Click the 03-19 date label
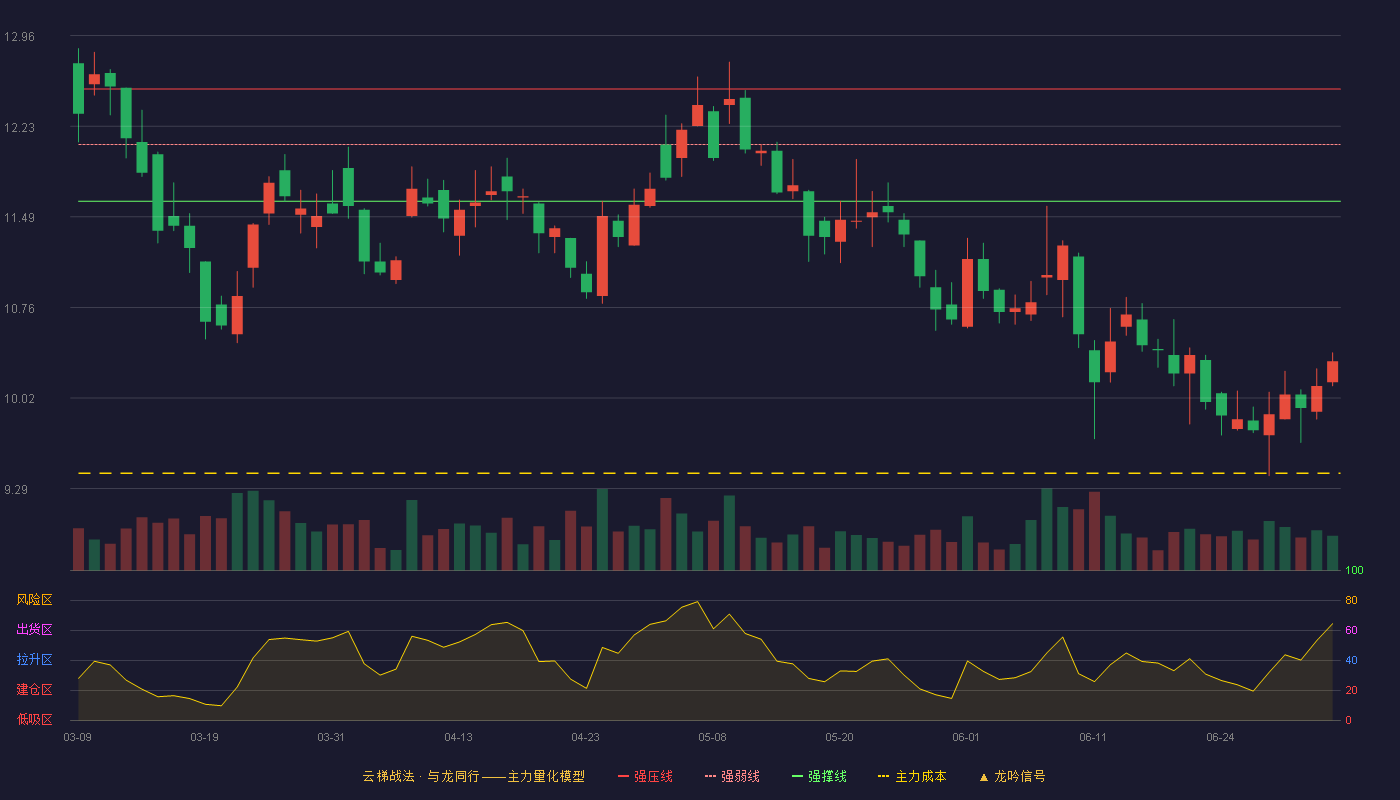Viewport: 1400px width, 800px height. tap(204, 737)
